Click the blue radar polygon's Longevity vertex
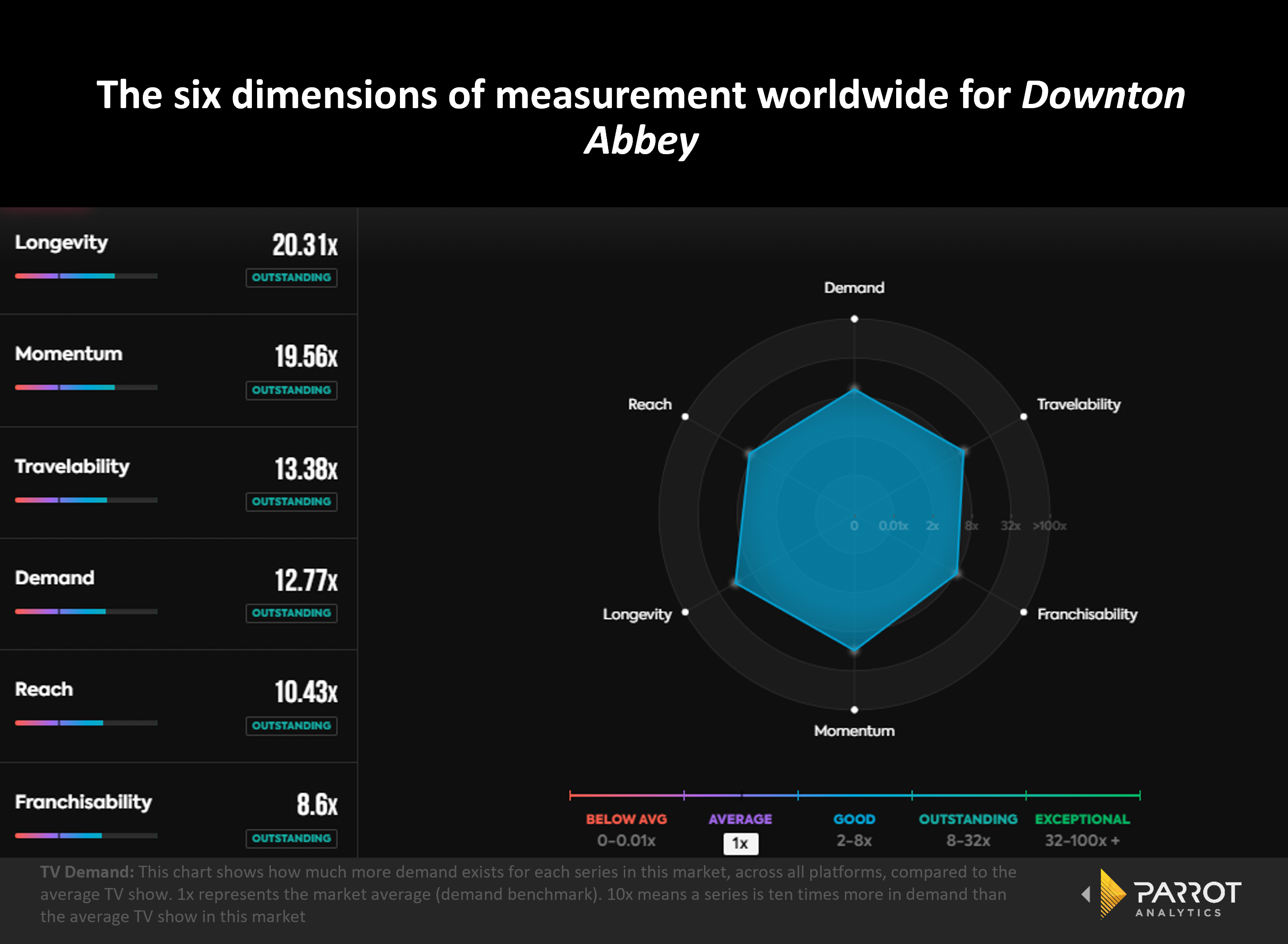Viewport: 1288px width, 944px height. pyautogui.click(x=736, y=583)
